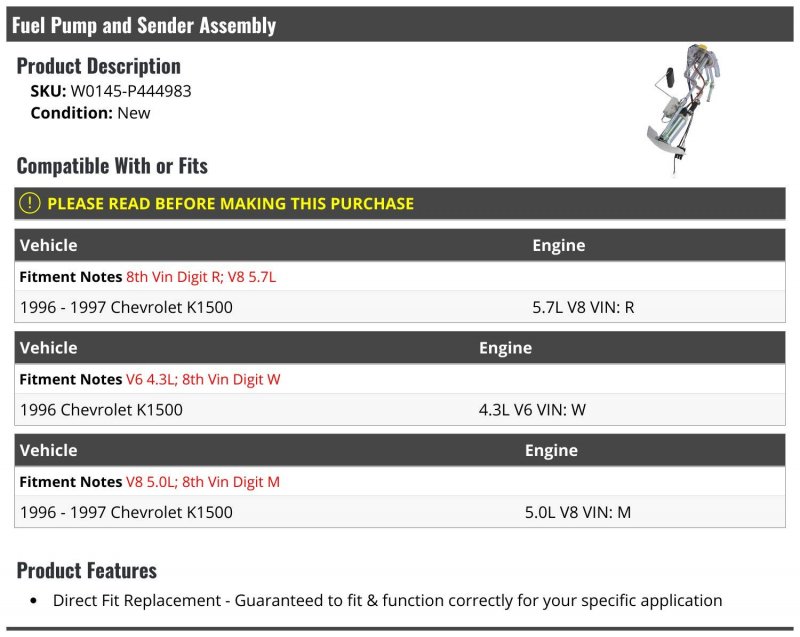Select the 1996 Chevrolet K1500 row

click(400, 410)
